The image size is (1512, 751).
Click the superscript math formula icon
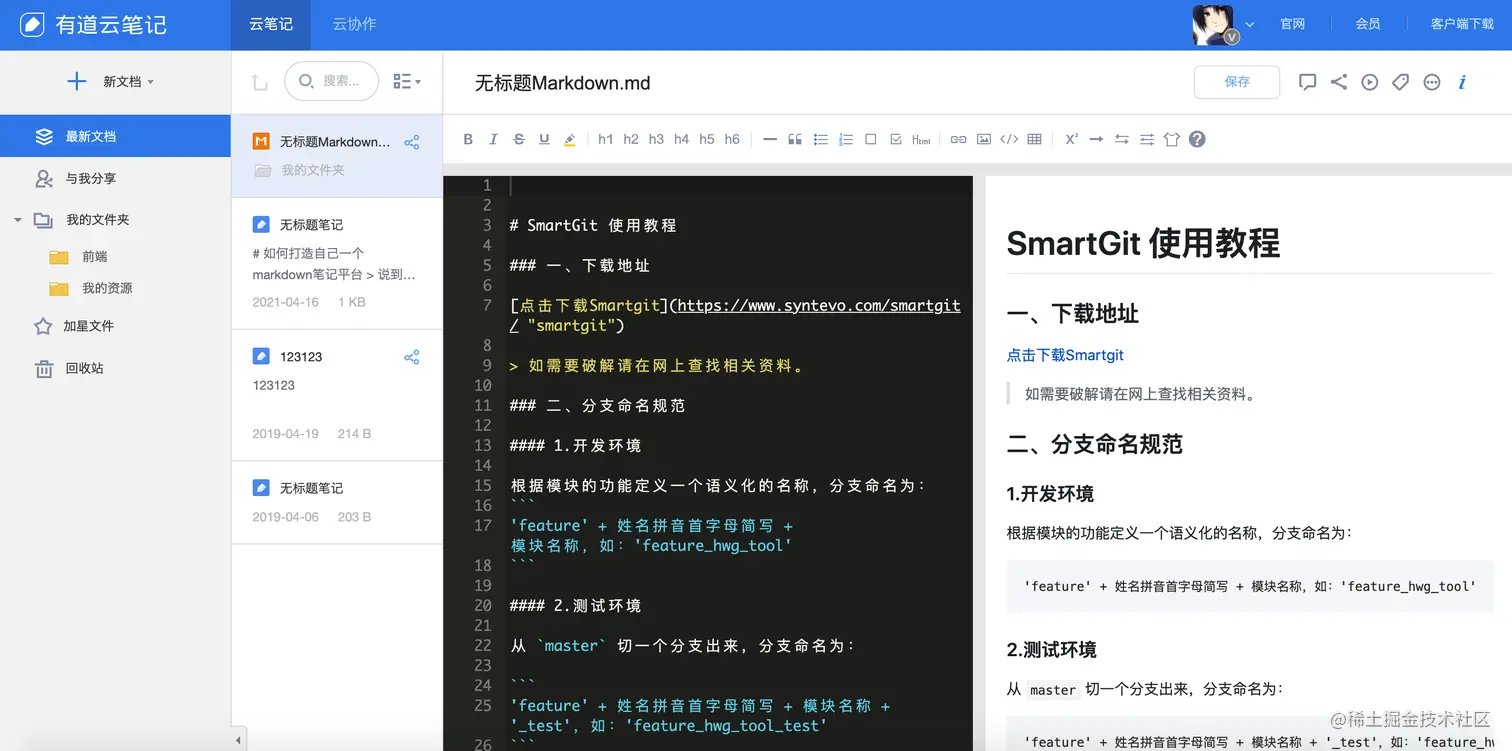click(x=1071, y=139)
